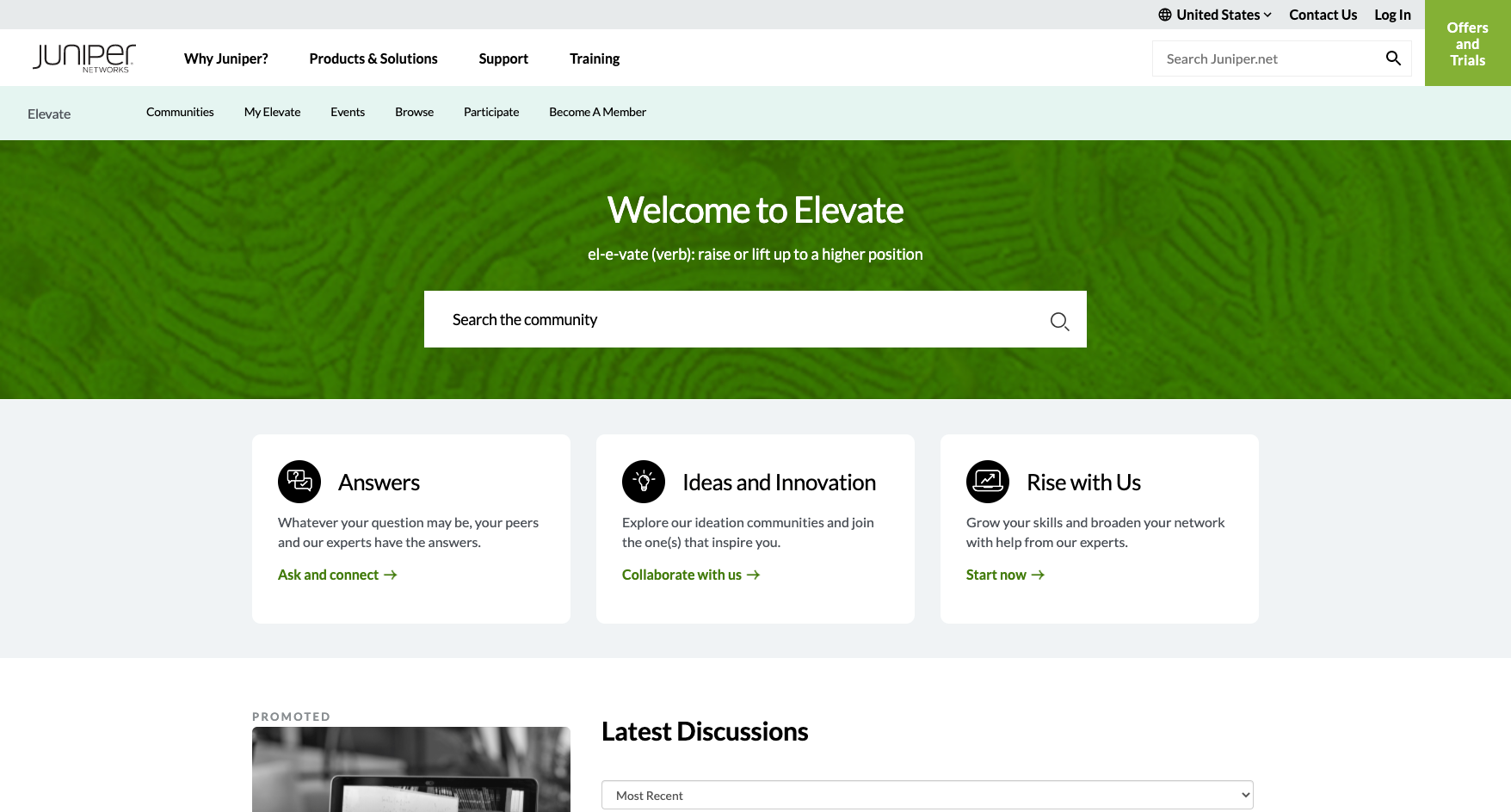1511x812 pixels.
Task: Click the Juniper Networks logo
Action: (84, 58)
